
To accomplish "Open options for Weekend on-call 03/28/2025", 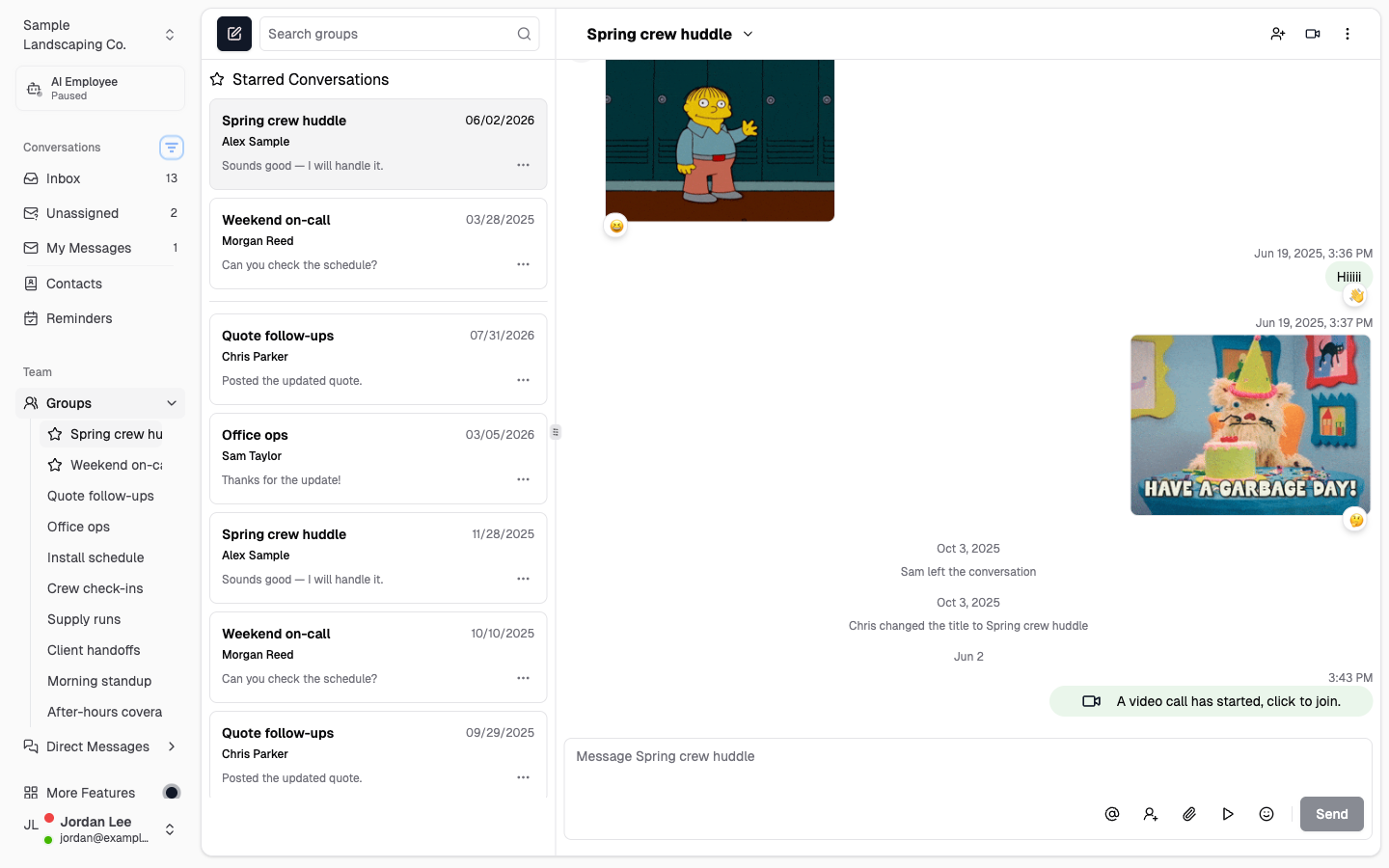I will tap(523, 264).
